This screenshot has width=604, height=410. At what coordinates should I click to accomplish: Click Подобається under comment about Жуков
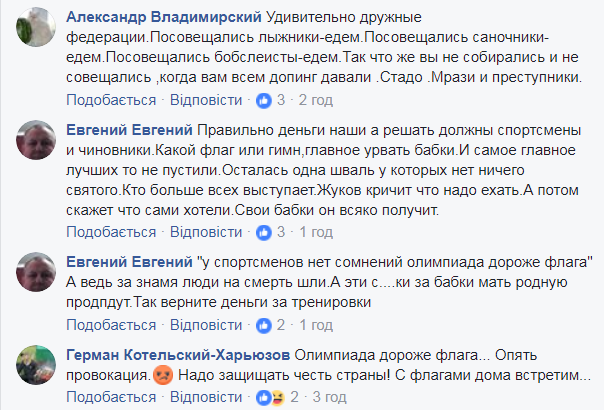click(111, 232)
